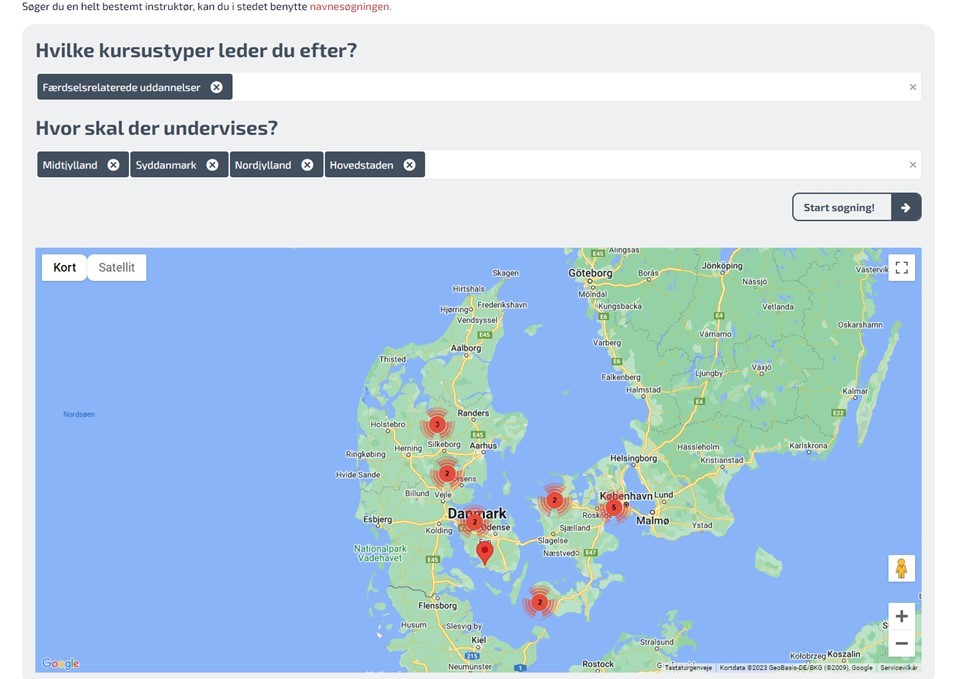Image resolution: width=961 pixels, height=679 pixels.
Task: Click the Kiel label on the map
Action: [x=479, y=640]
